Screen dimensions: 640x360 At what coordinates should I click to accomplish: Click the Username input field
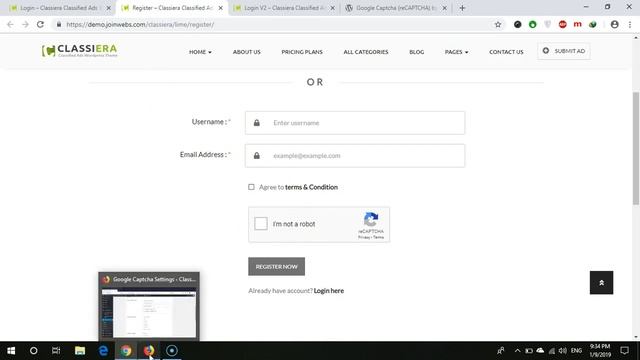coord(355,122)
